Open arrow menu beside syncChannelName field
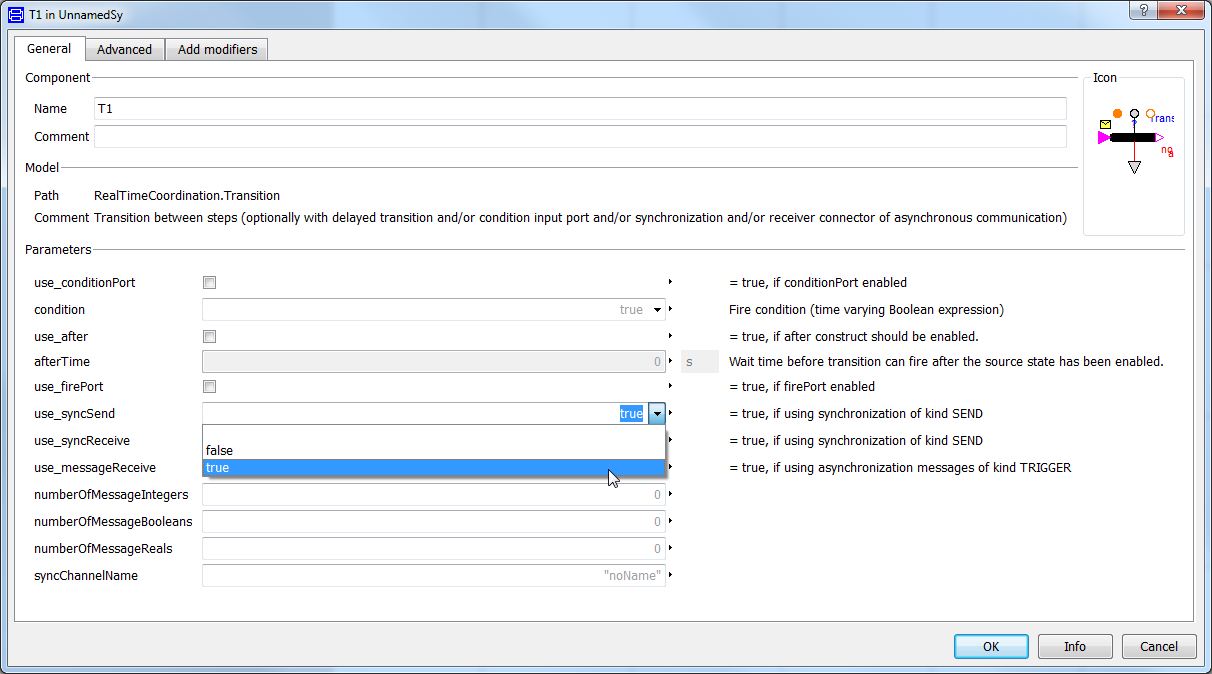 pyautogui.click(x=670, y=575)
